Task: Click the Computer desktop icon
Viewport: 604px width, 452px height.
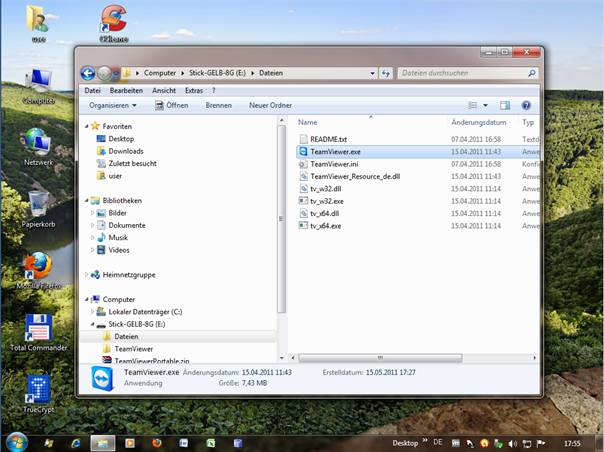Action: coord(39,81)
